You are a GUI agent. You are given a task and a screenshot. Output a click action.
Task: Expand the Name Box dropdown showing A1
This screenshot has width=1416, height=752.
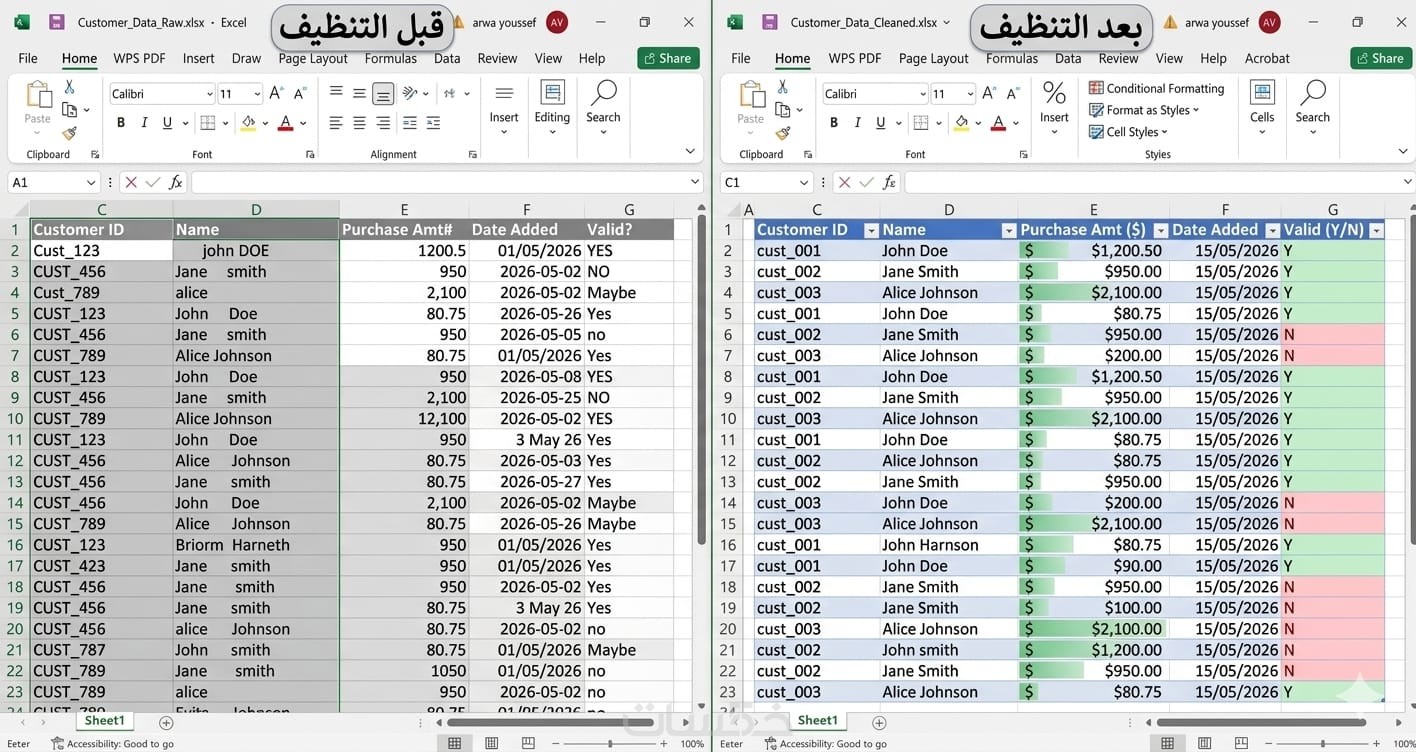coord(91,182)
